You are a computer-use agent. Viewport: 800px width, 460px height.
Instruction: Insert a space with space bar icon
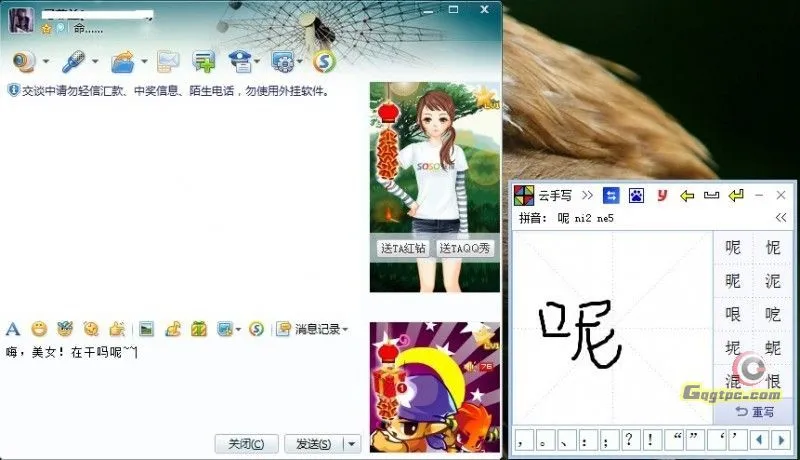tap(711, 195)
